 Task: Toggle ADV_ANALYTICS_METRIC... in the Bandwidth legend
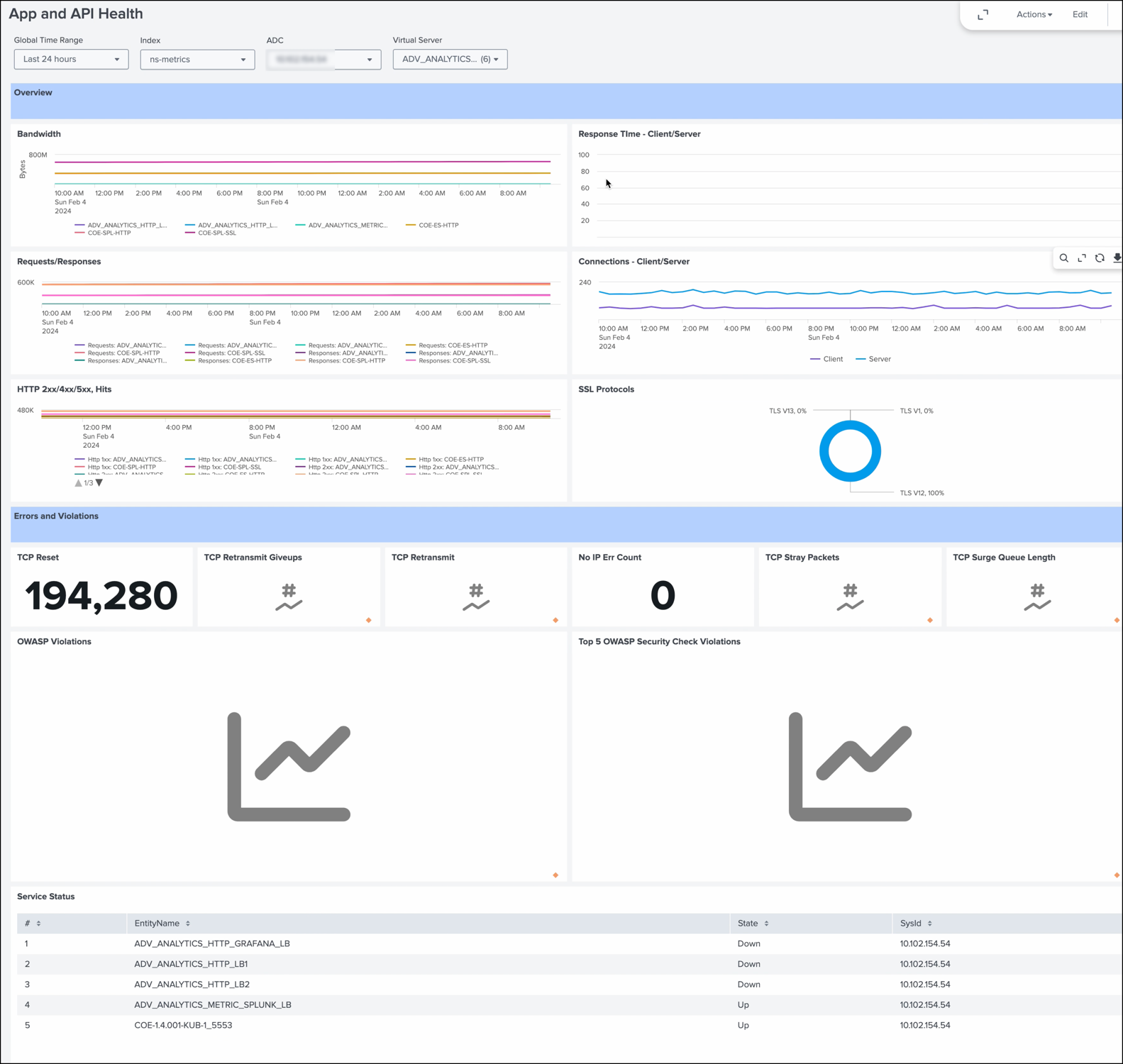coord(341,226)
